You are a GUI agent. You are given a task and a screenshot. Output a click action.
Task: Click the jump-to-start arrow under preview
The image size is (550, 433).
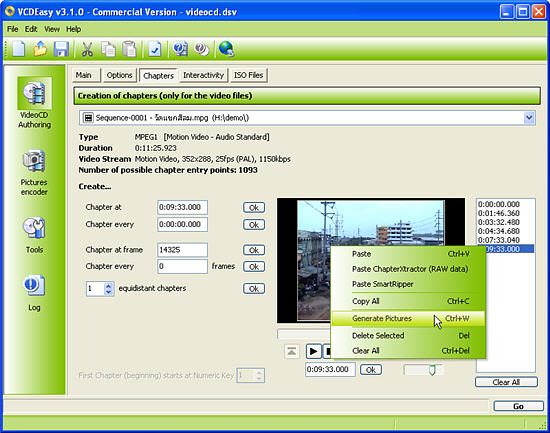(x=291, y=351)
